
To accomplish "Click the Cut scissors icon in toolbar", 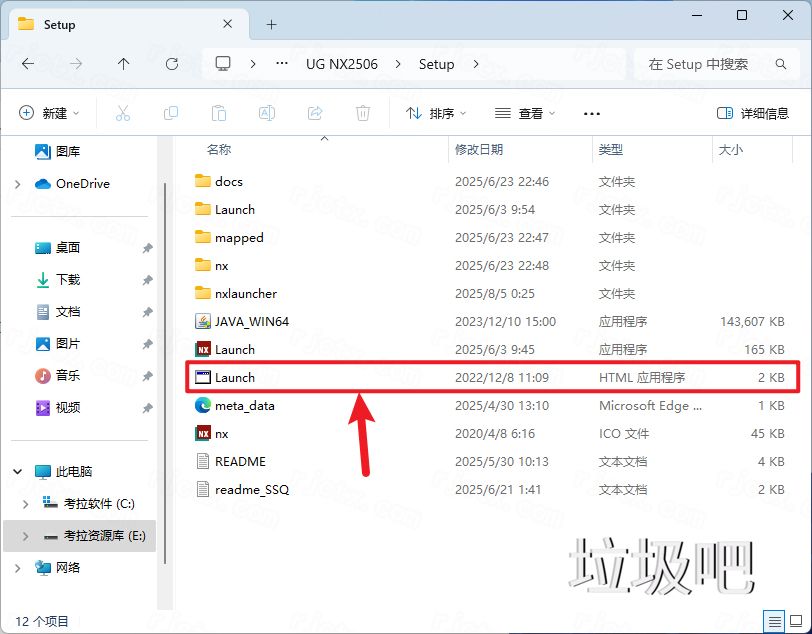I will [x=123, y=113].
